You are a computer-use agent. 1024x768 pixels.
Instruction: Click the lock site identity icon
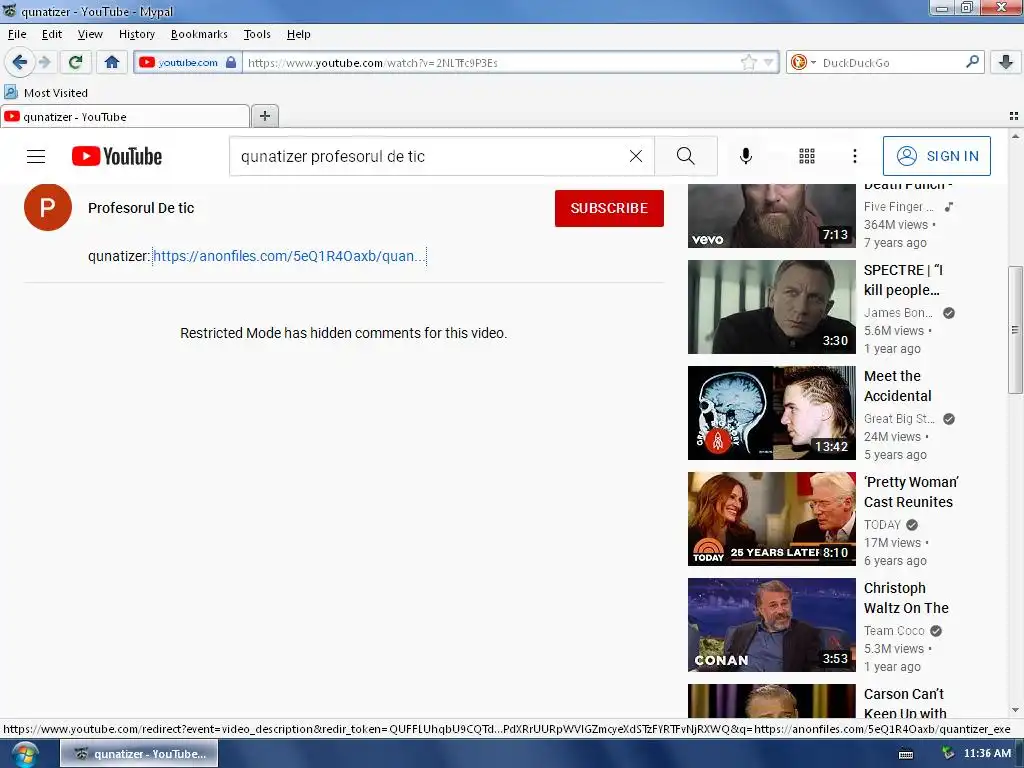click(231, 63)
